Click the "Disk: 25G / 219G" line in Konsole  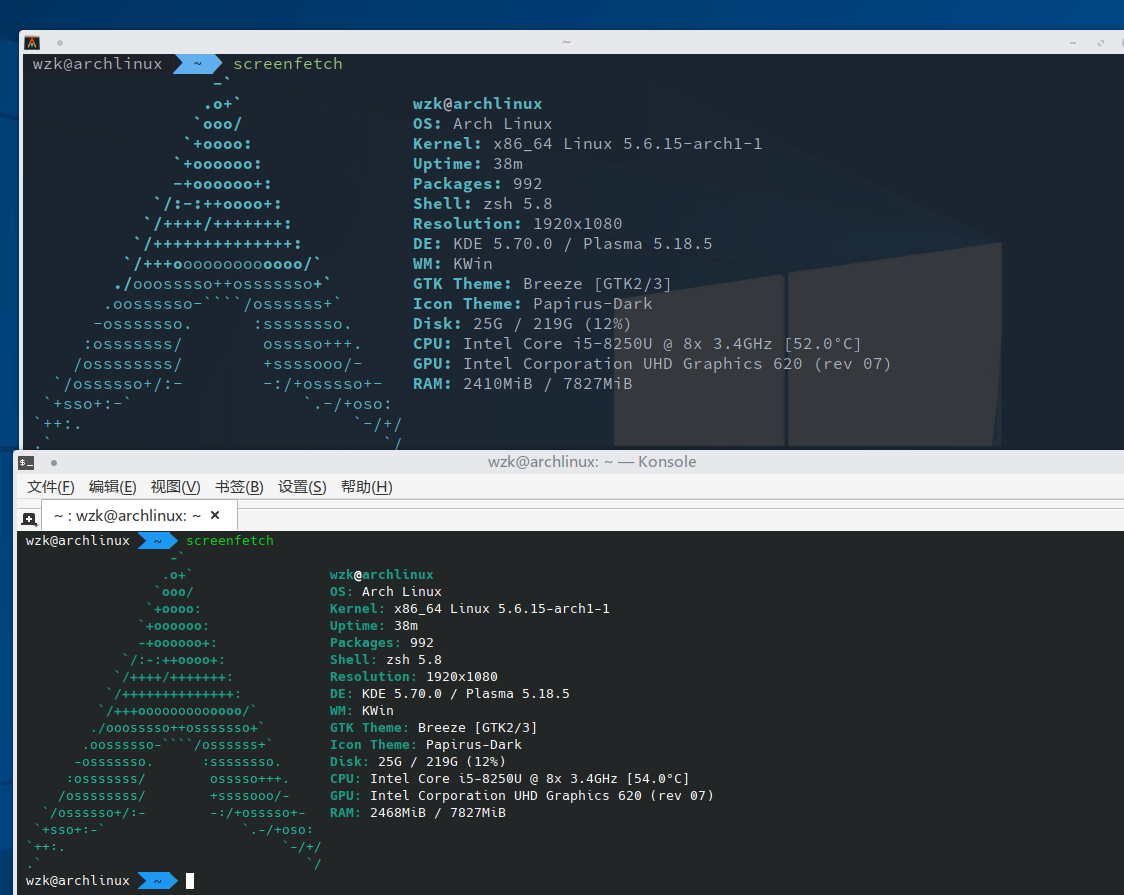tap(418, 762)
